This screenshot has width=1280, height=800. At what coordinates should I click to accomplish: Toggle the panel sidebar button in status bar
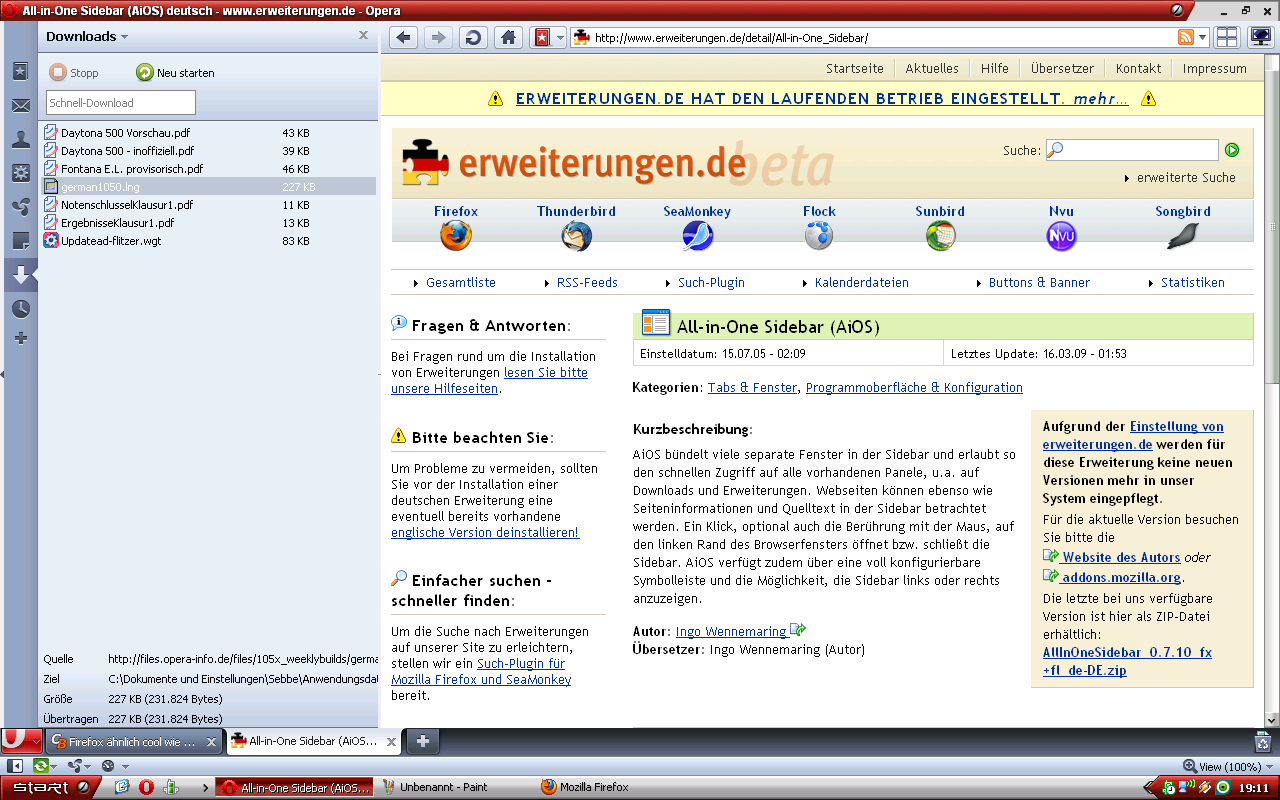coord(15,766)
